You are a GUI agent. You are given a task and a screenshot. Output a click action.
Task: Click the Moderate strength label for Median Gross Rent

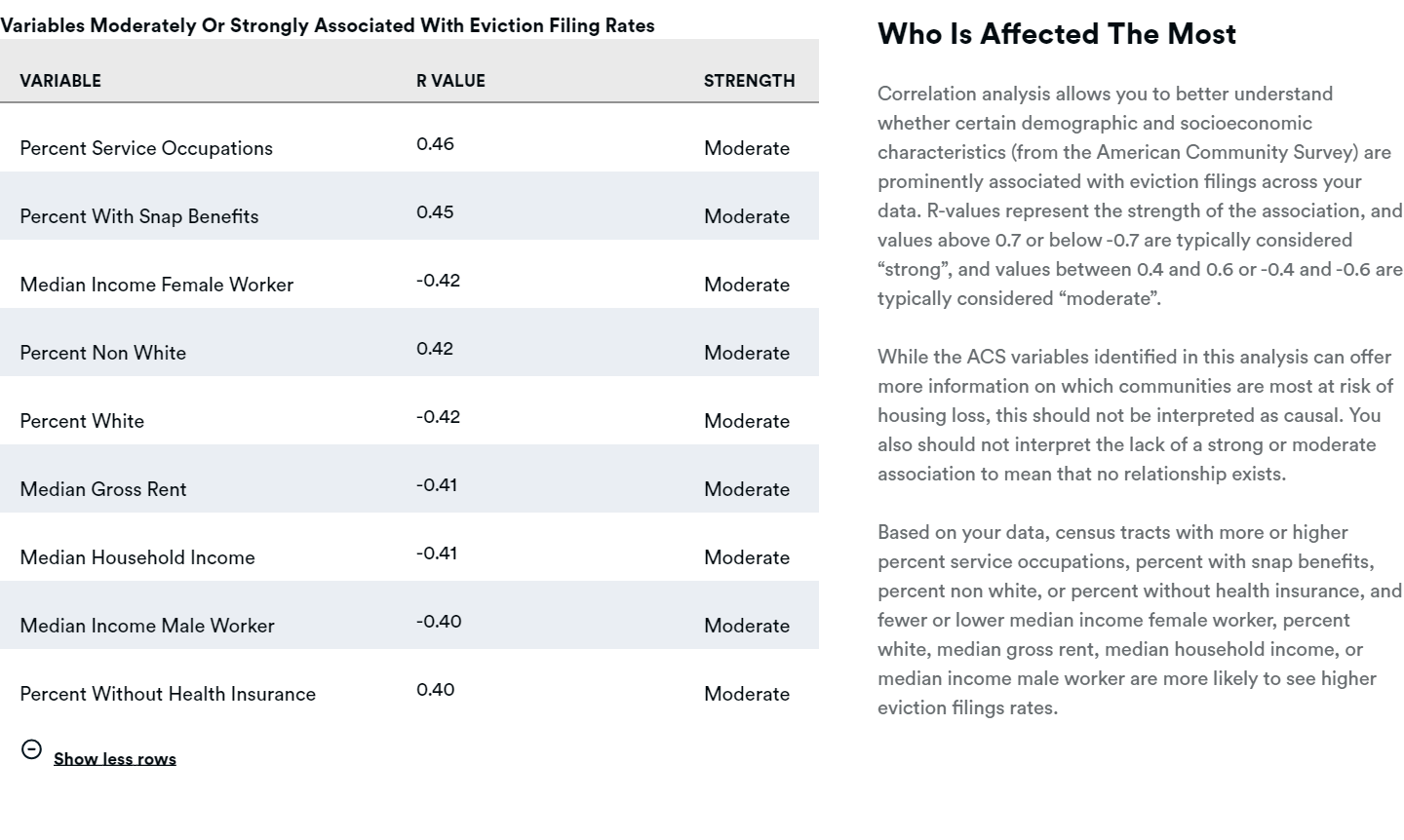pos(746,489)
